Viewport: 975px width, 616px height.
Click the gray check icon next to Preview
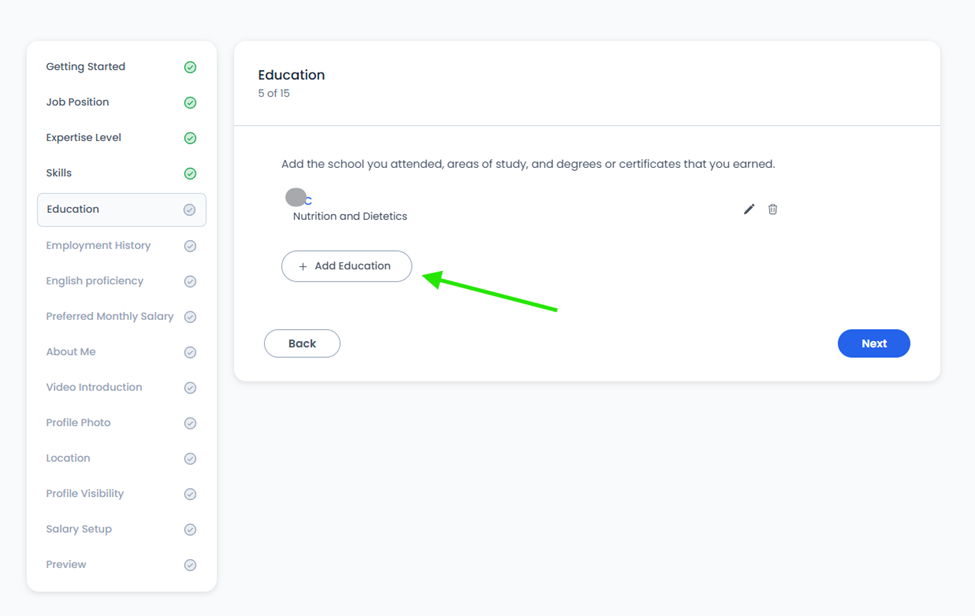click(x=190, y=565)
